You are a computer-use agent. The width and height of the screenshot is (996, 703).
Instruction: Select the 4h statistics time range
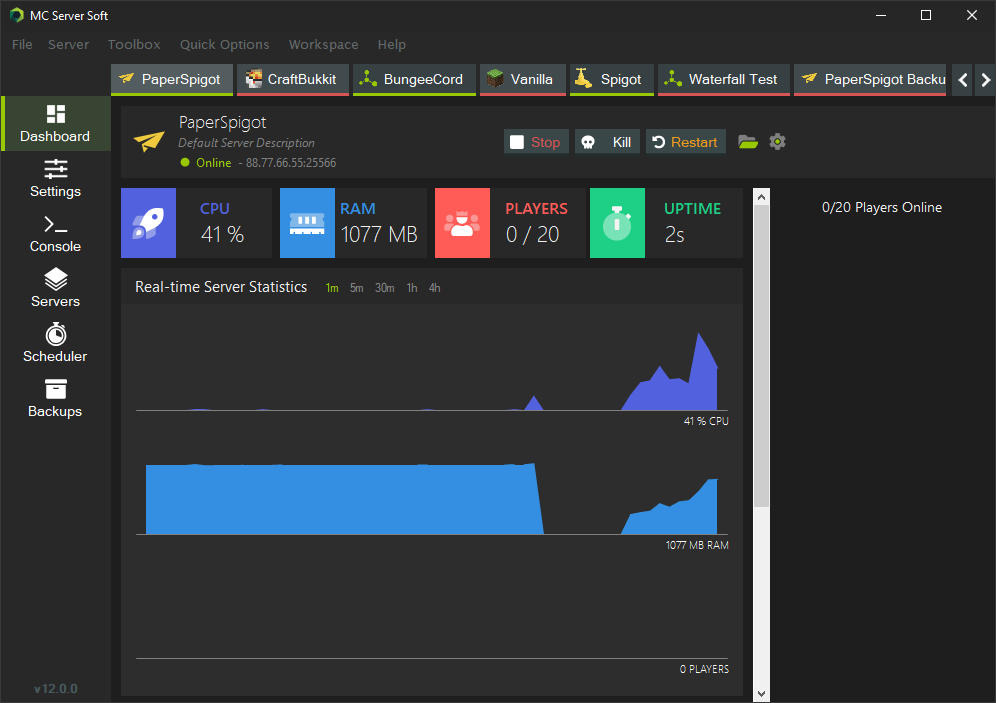click(434, 288)
